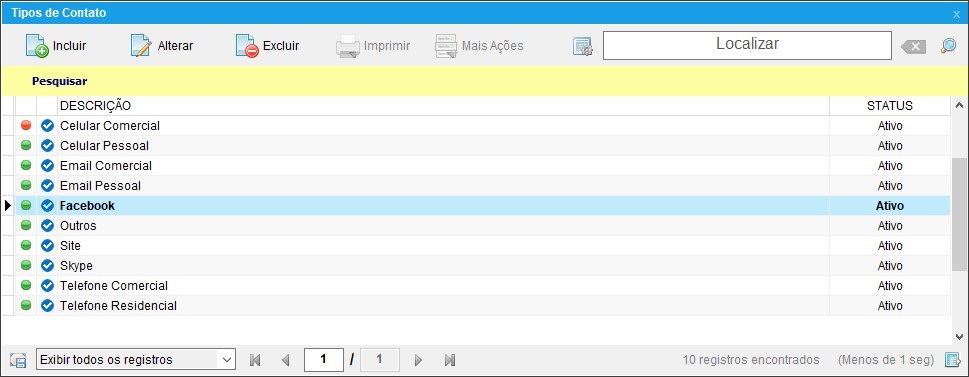
Task: Select the Site row text
Action: coord(70,245)
